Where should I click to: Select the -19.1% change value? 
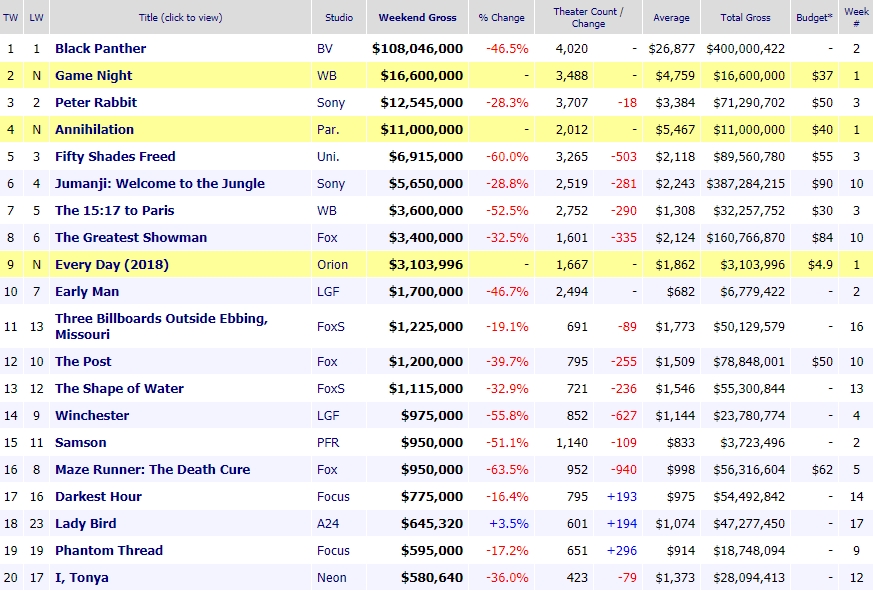(x=507, y=326)
